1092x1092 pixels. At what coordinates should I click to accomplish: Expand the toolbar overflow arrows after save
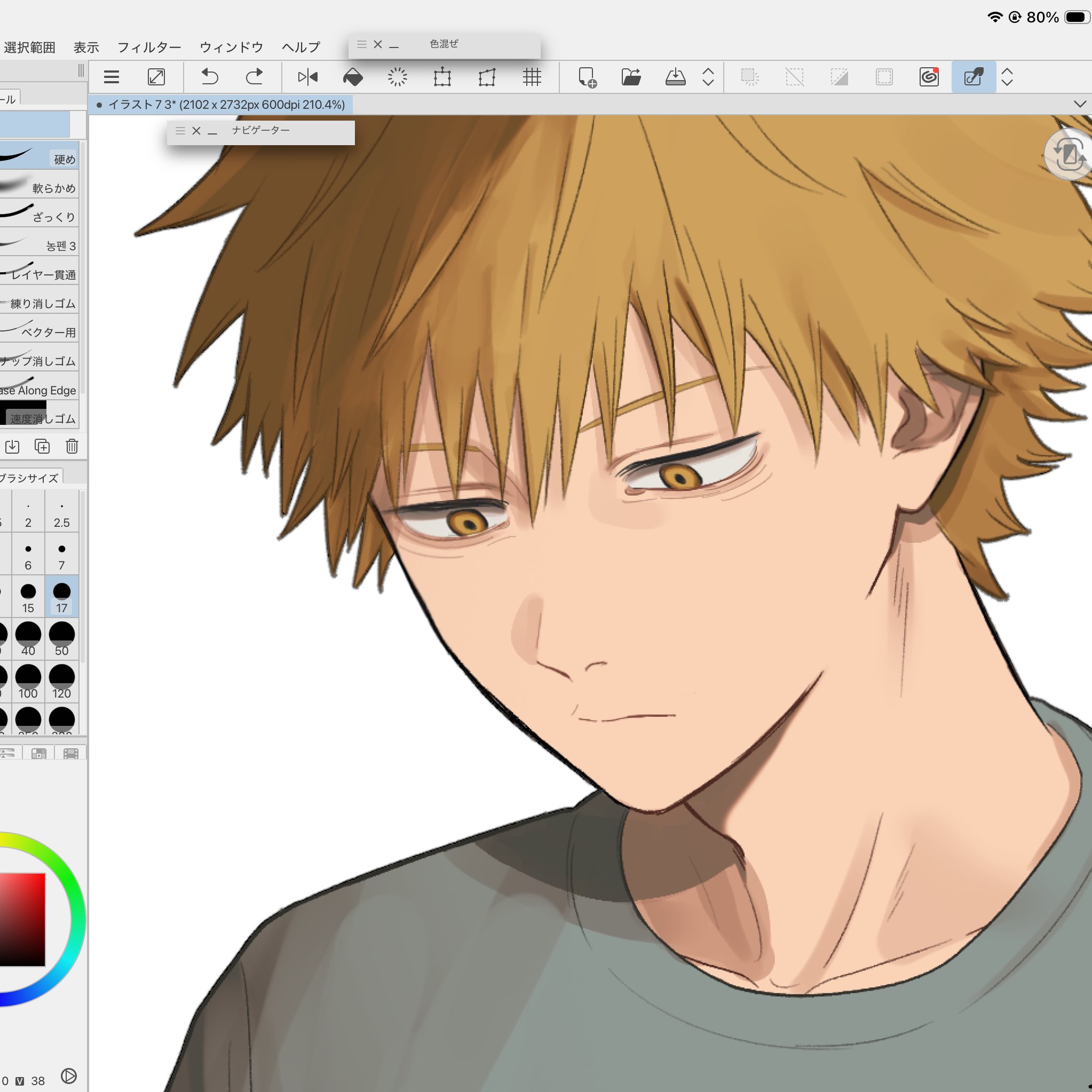point(708,77)
